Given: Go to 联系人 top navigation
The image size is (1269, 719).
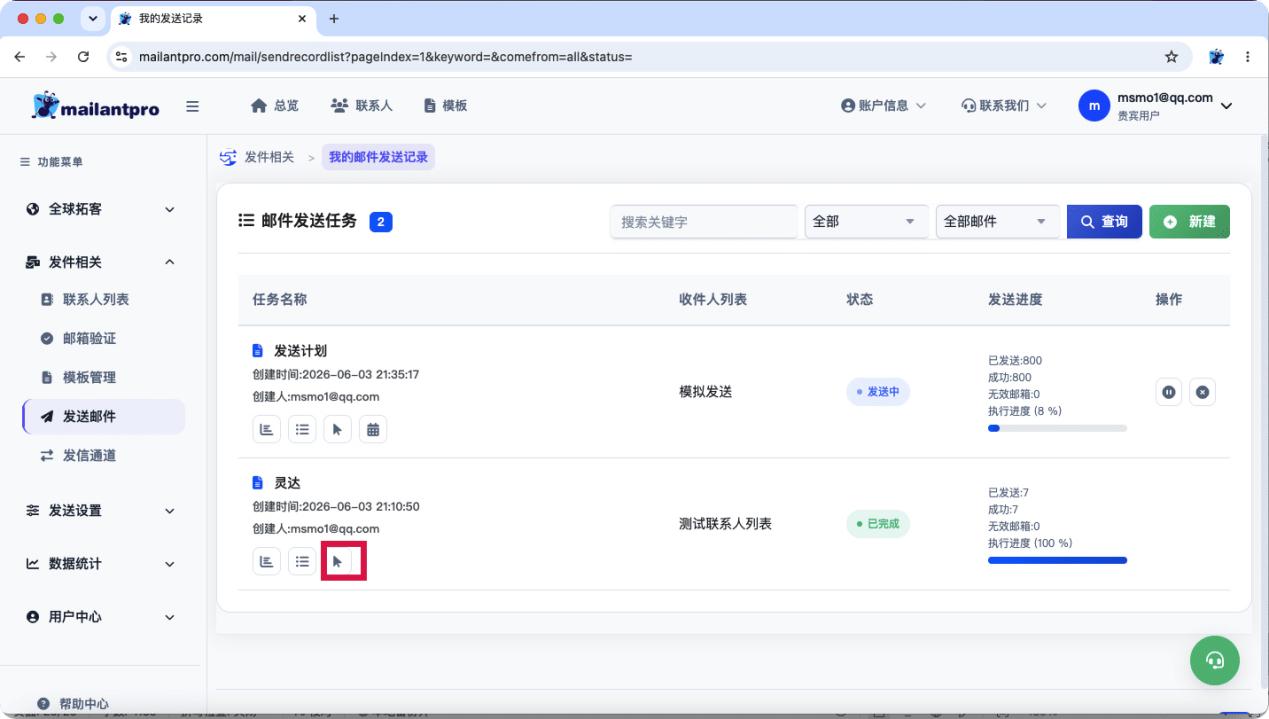Looking at the screenshot, I should point(361,106).
